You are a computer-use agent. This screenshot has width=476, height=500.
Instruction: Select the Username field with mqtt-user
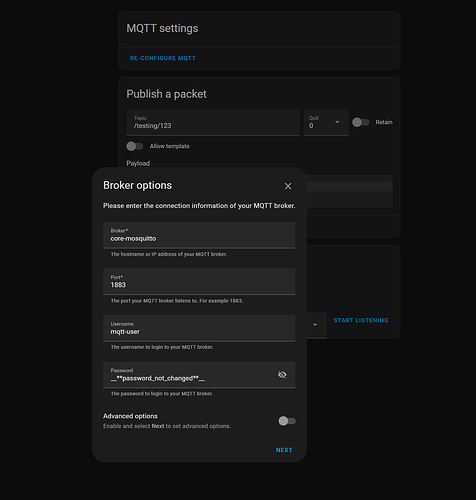[x=199, y=328]
